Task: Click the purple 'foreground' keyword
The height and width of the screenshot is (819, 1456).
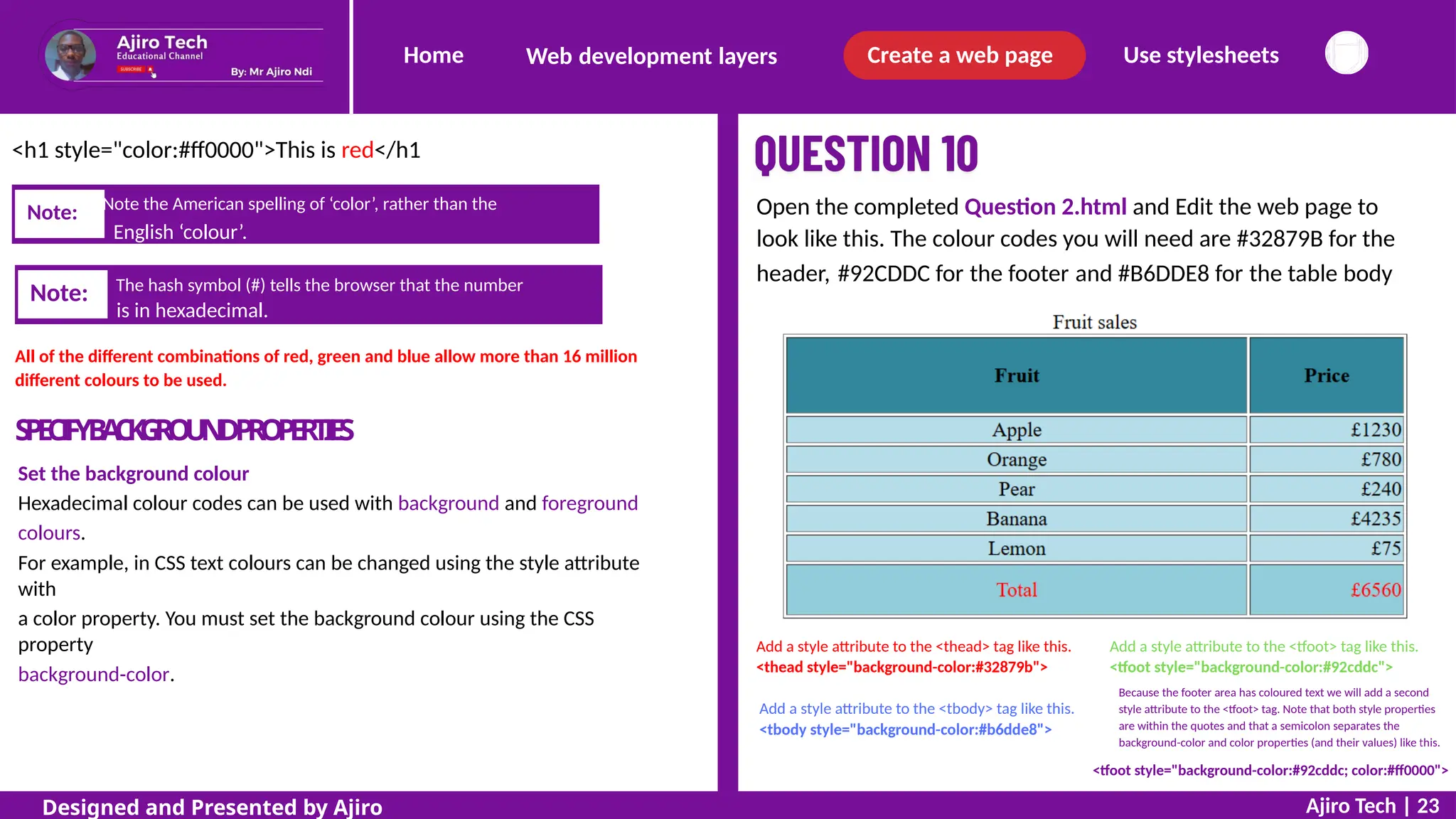Action: tap(590, 503)
